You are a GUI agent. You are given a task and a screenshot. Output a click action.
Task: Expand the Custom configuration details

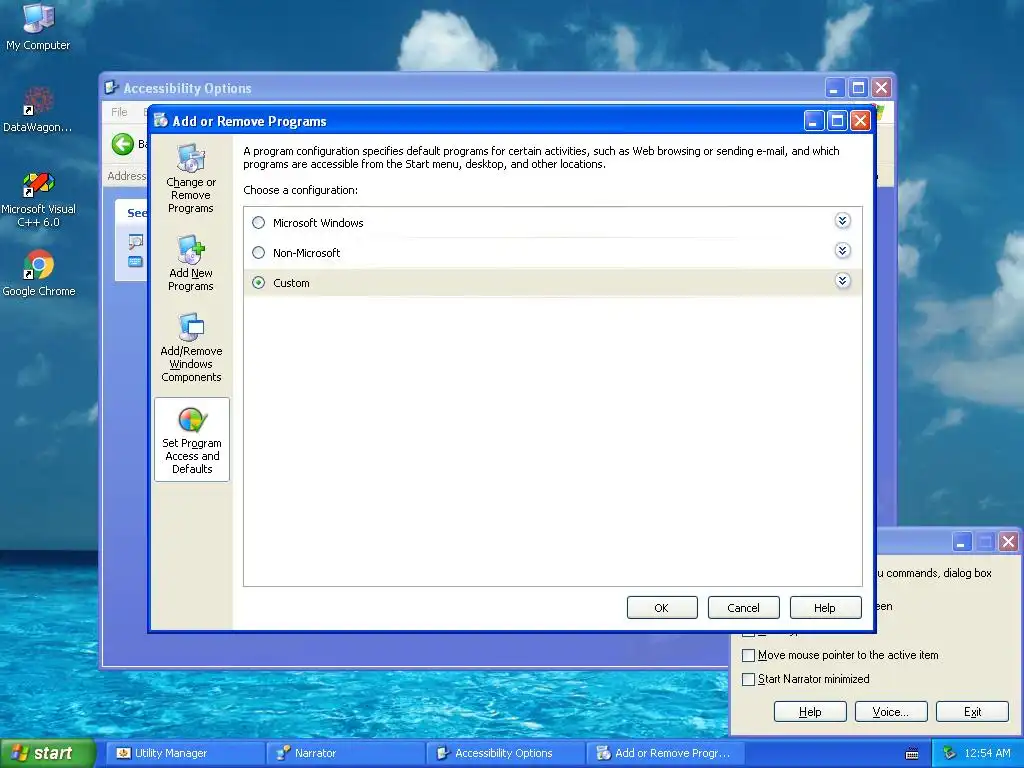click(x=842, y=281)
